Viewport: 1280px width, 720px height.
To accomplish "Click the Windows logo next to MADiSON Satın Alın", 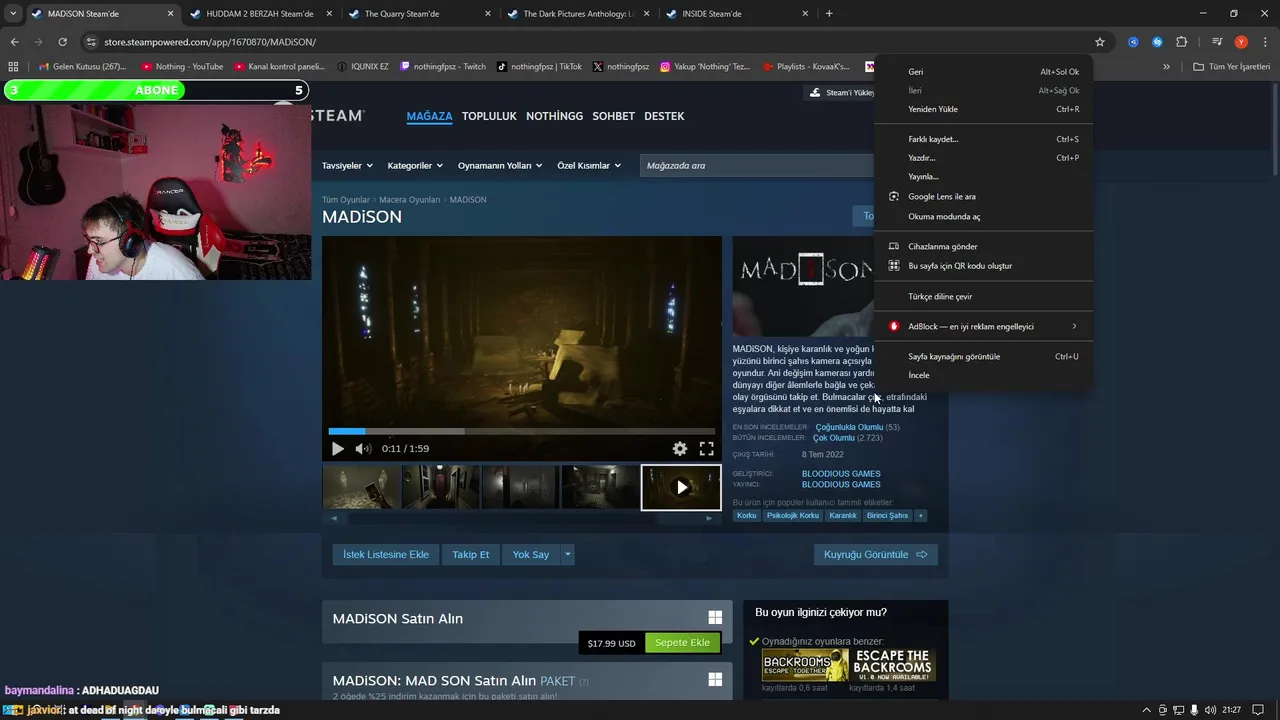I will coord(715,618).
